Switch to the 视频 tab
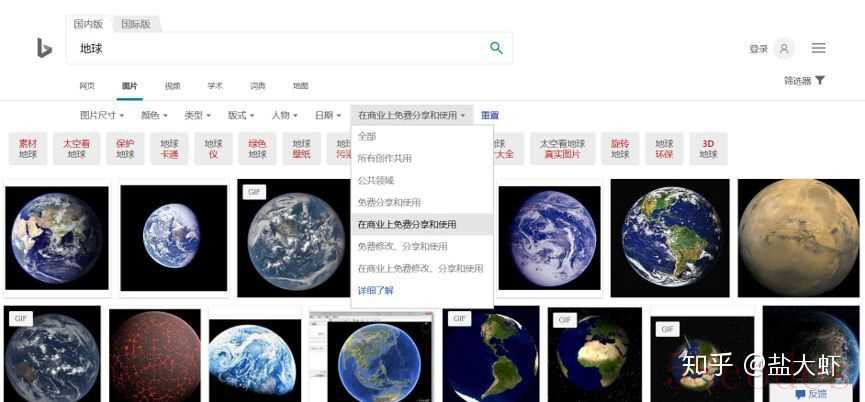This screenshot has width=865, height=402. point(173,86)
